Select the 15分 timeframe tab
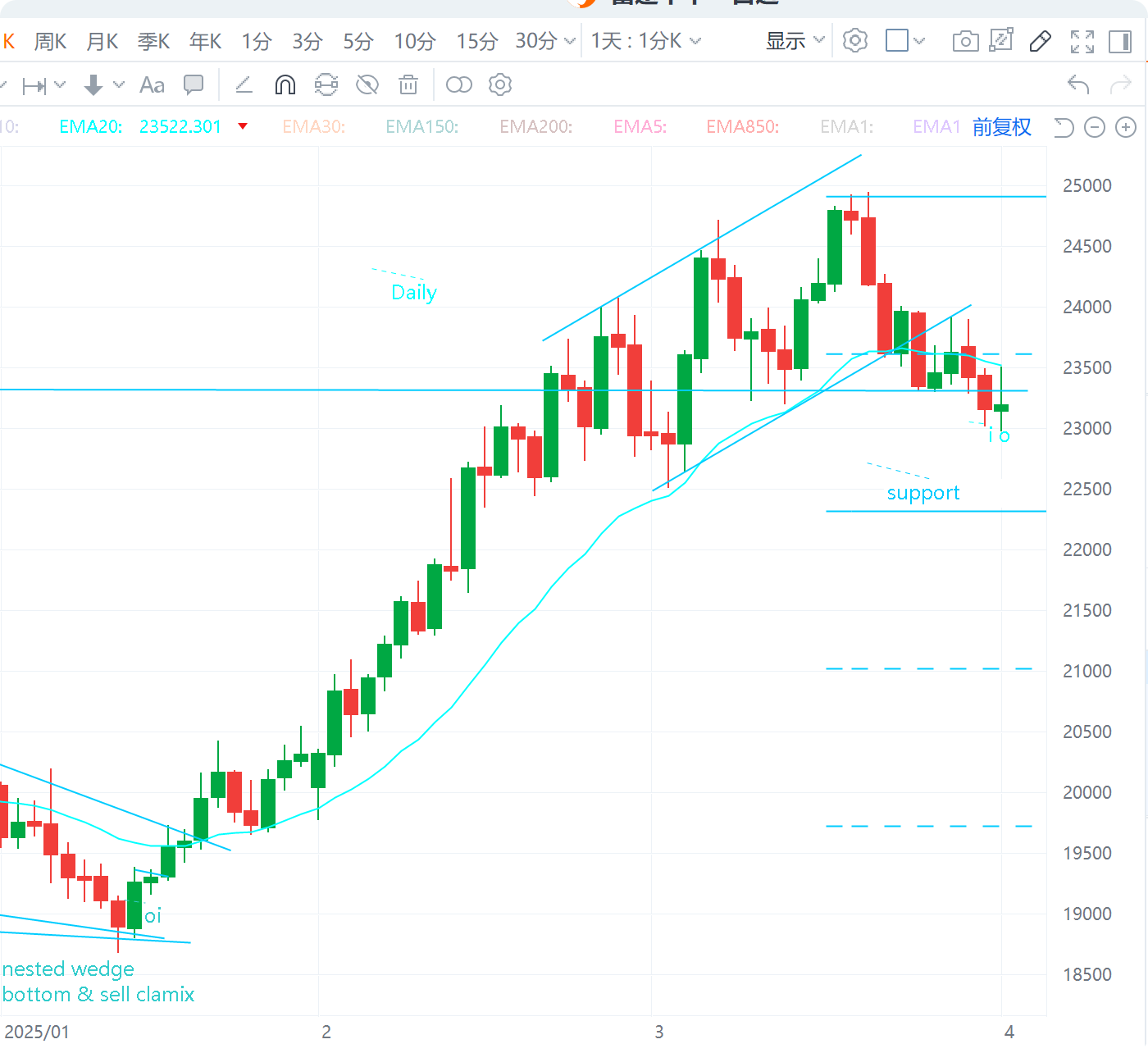 coord(477,41)
